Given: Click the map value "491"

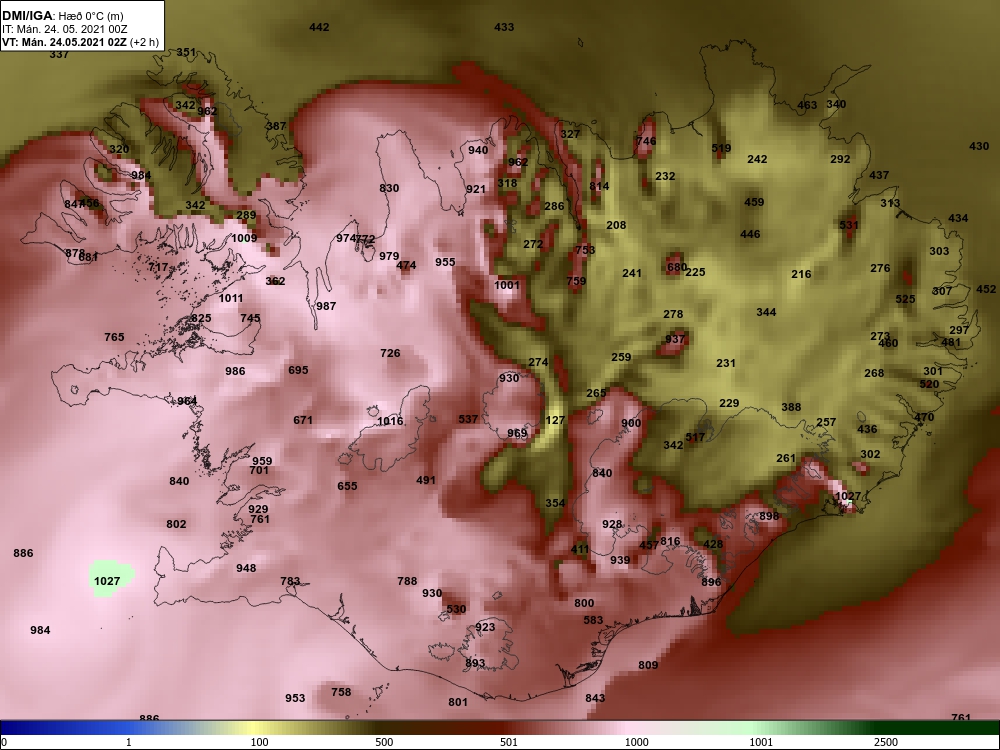Looking at the screenshot, I should click(x=425, y=480).
